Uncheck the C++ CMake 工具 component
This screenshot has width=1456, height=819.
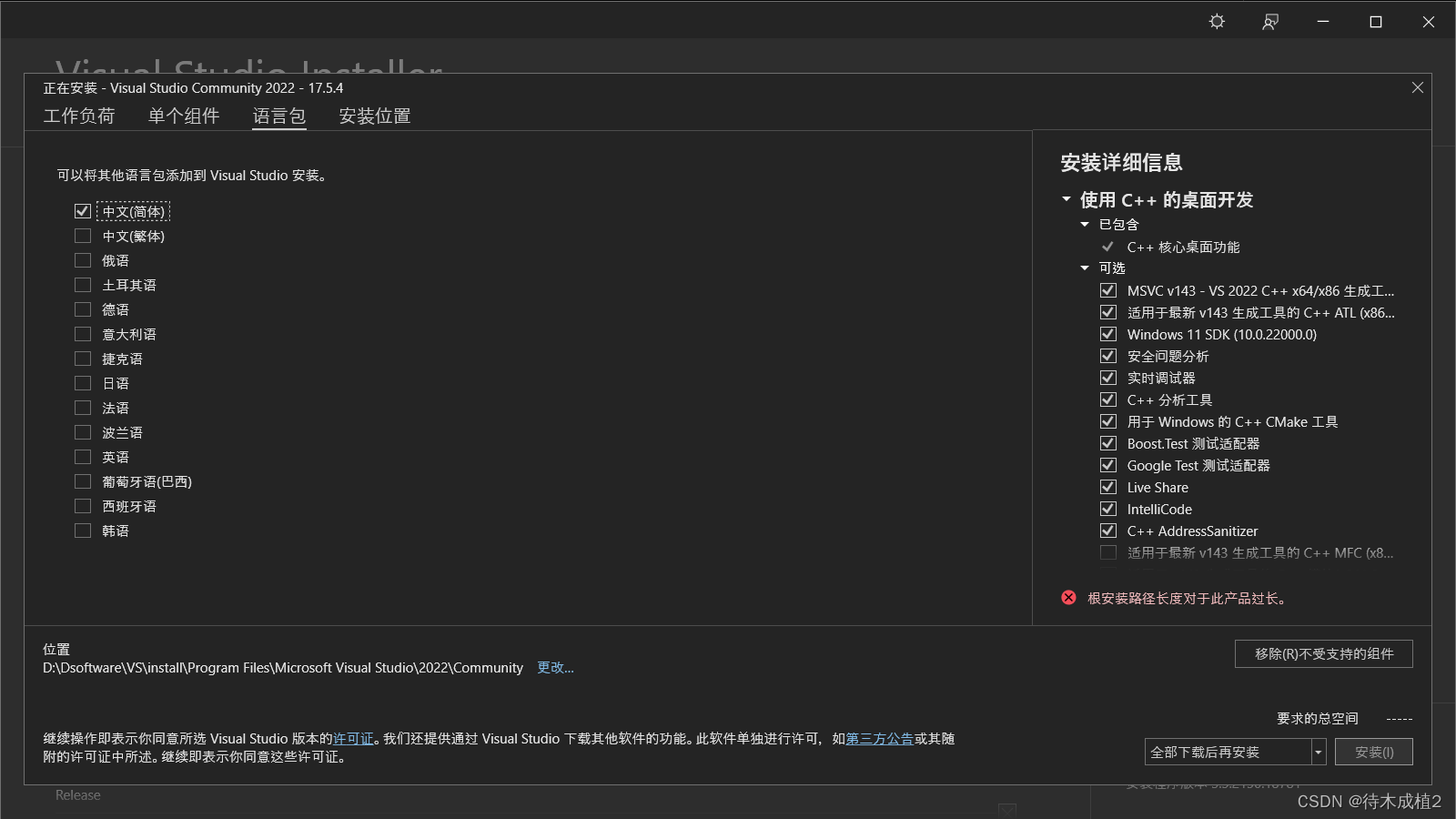[x=1108, y=421]
